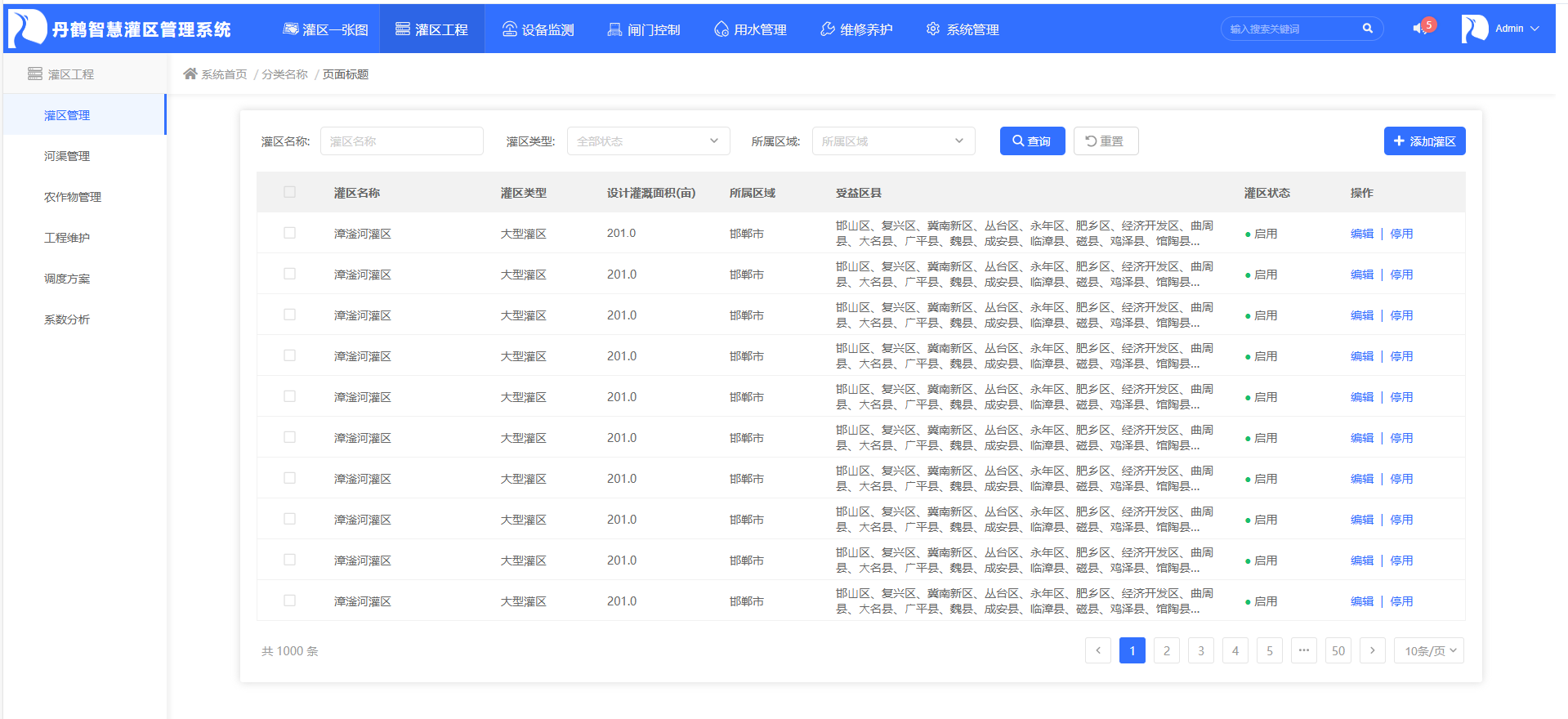Check the seventh row's checkbox
This screenshot has height=719, width=1568.
point(289,478)
